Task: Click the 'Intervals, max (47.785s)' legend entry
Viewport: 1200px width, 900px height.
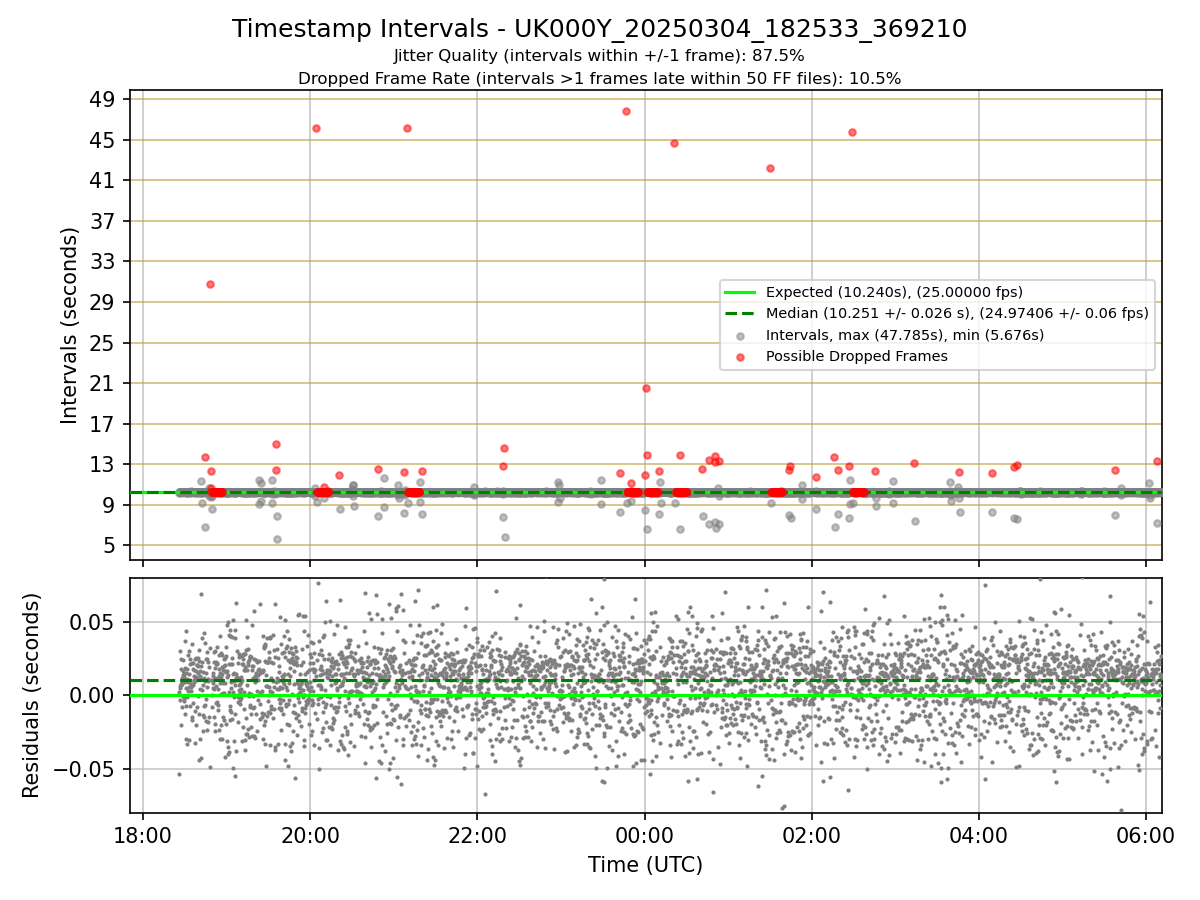Action: coord(905,335)
